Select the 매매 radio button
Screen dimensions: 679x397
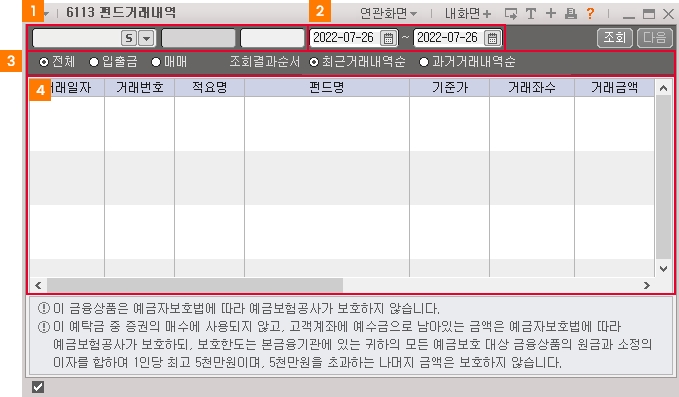click(156, 62)
